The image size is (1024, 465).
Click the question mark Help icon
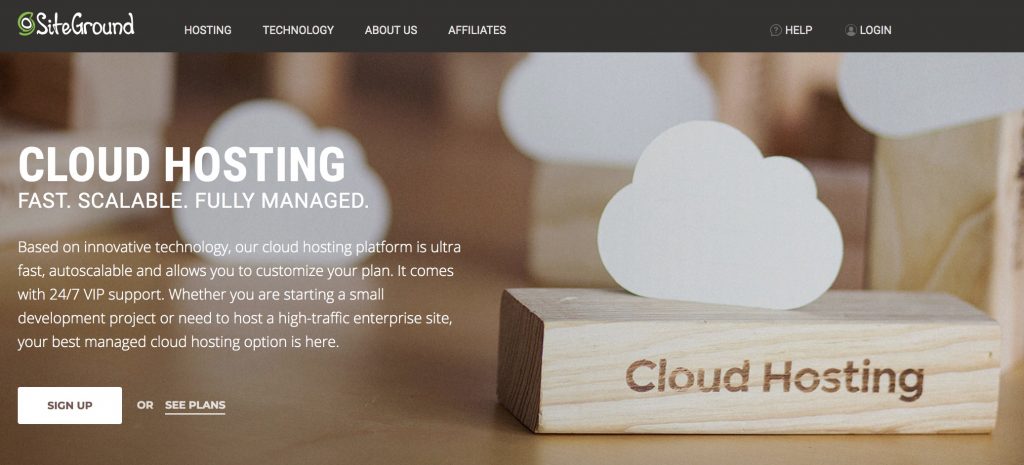click(x=776, y=30)
